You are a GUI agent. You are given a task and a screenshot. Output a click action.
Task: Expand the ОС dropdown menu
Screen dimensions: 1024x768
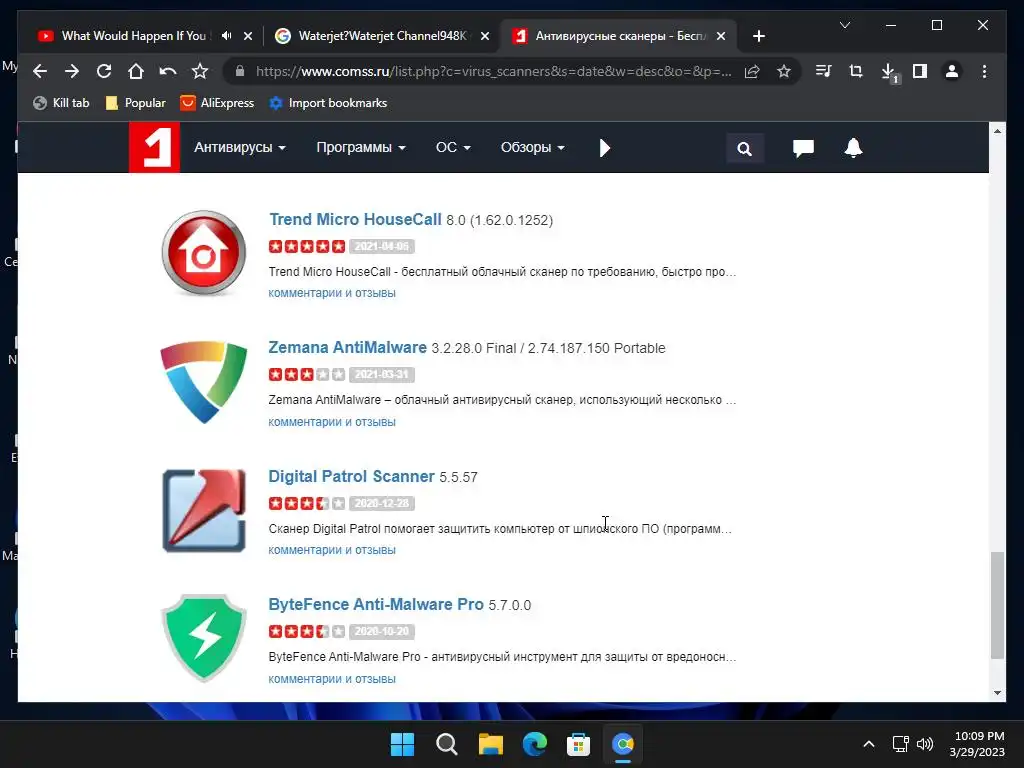(453, 148)
